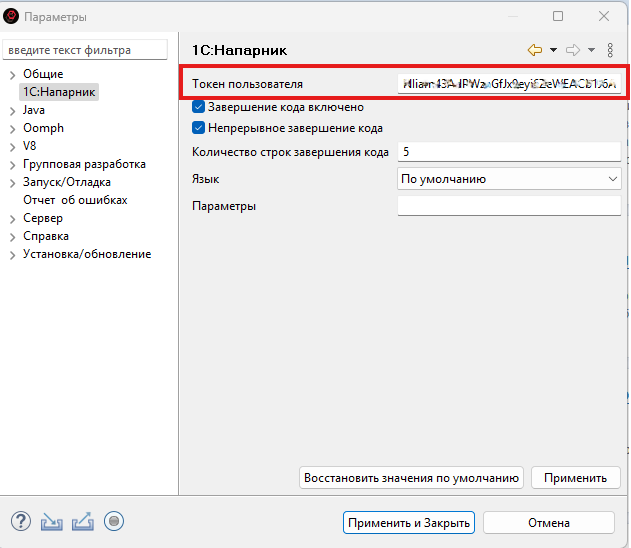Image resolution: width=631 pixels, height=548 pixels.
Task: Close the Параметры dialog window
Action: (x=604, y=16)
